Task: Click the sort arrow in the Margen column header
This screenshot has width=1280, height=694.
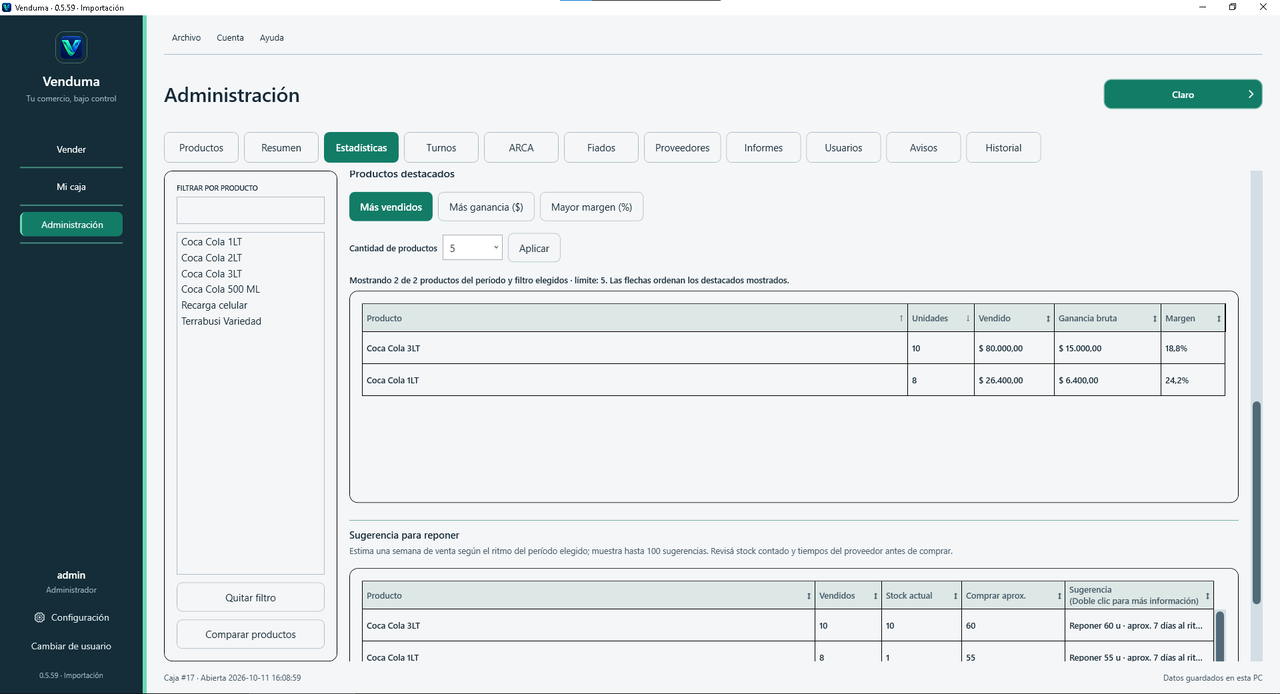Action: click(1218, 318)
